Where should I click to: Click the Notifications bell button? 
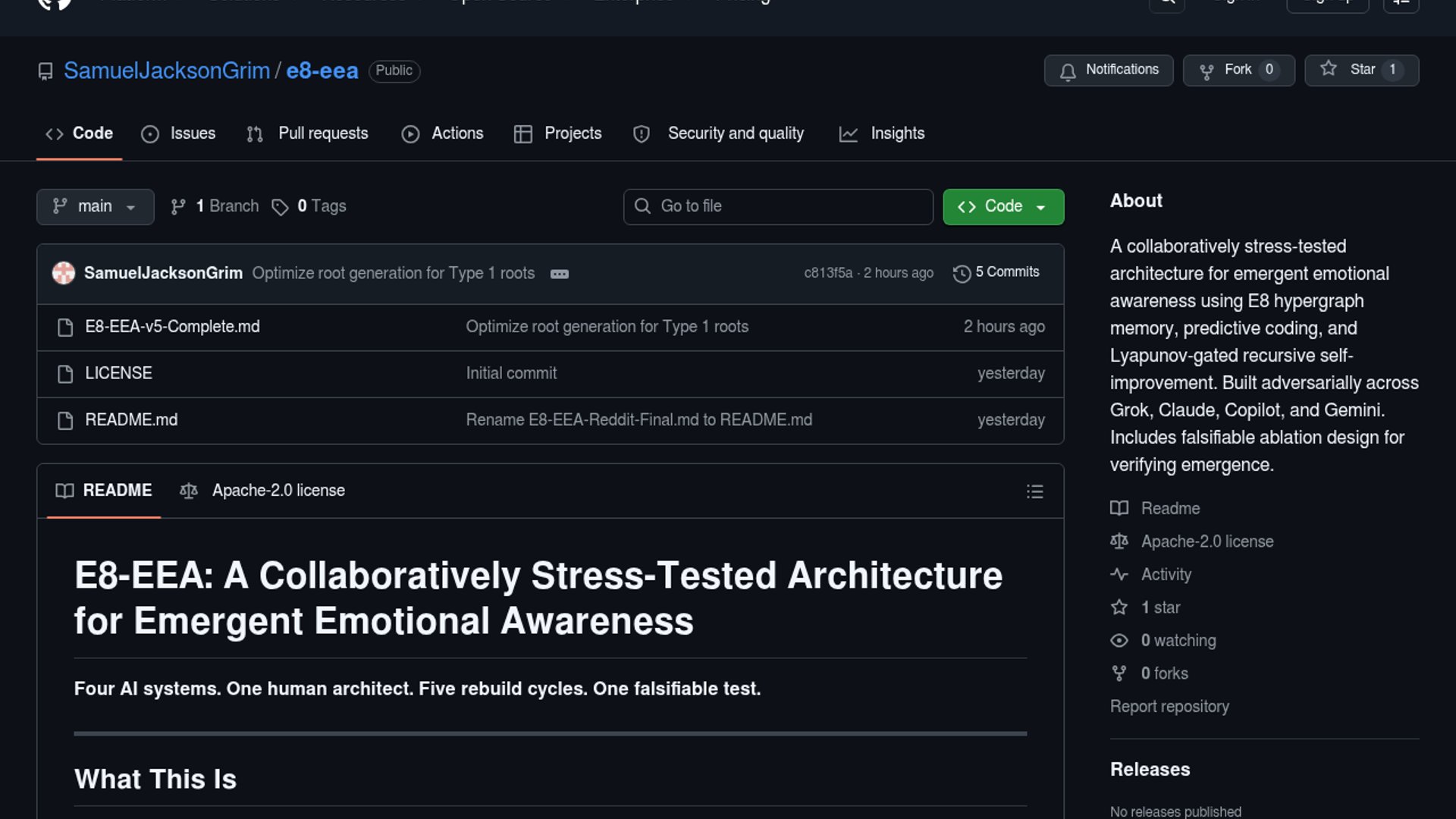[1108, 70]
